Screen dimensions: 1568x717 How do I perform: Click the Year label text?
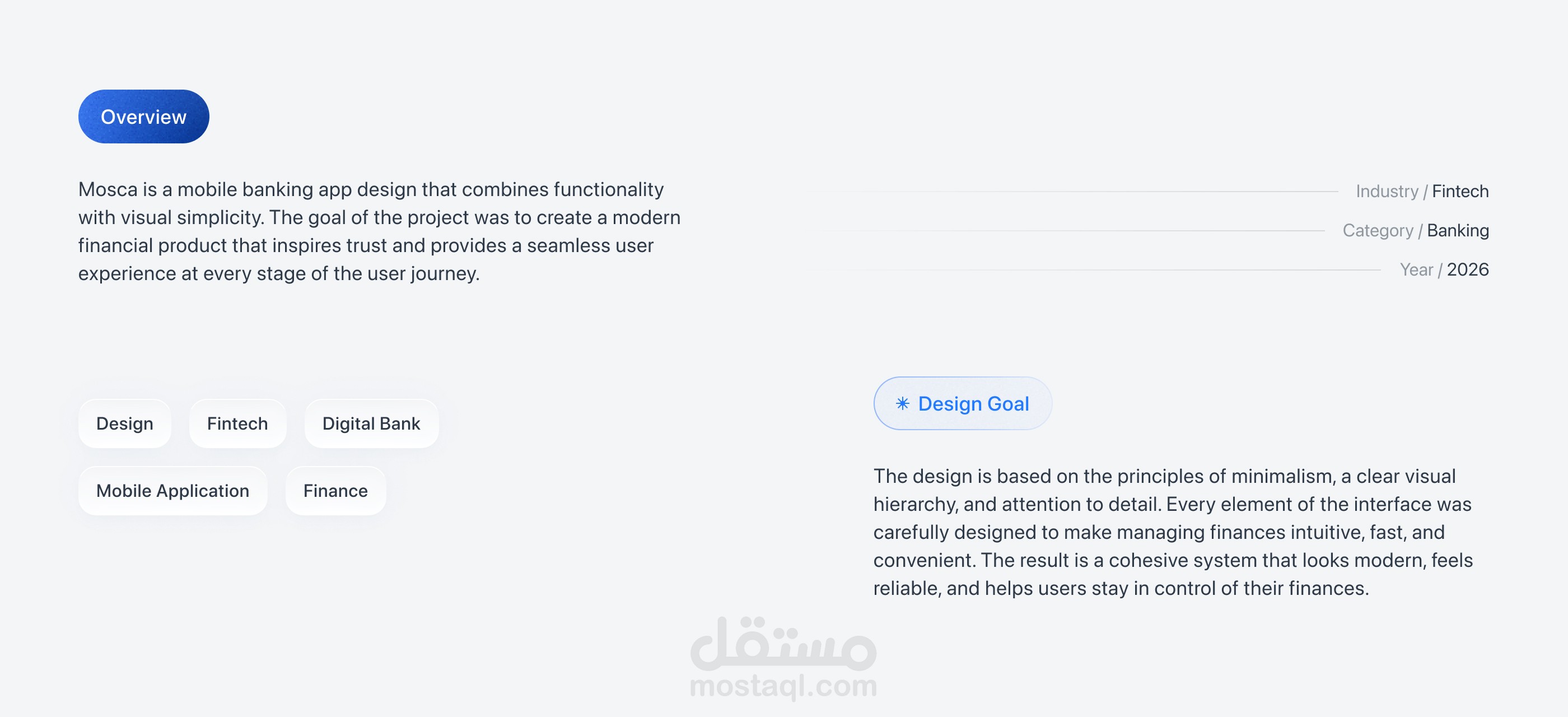[1416, 269]
